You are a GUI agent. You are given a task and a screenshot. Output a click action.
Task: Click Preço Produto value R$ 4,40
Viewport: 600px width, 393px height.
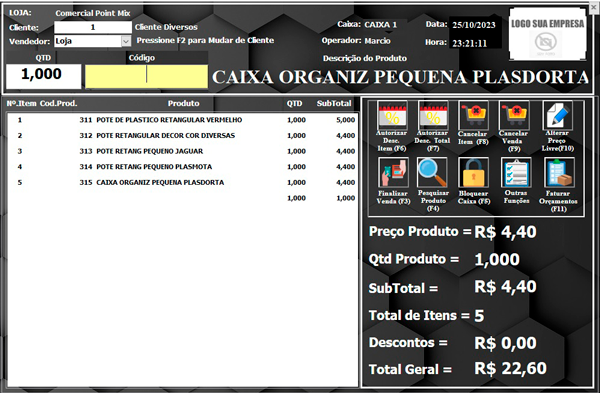click(x=505, y=232)
